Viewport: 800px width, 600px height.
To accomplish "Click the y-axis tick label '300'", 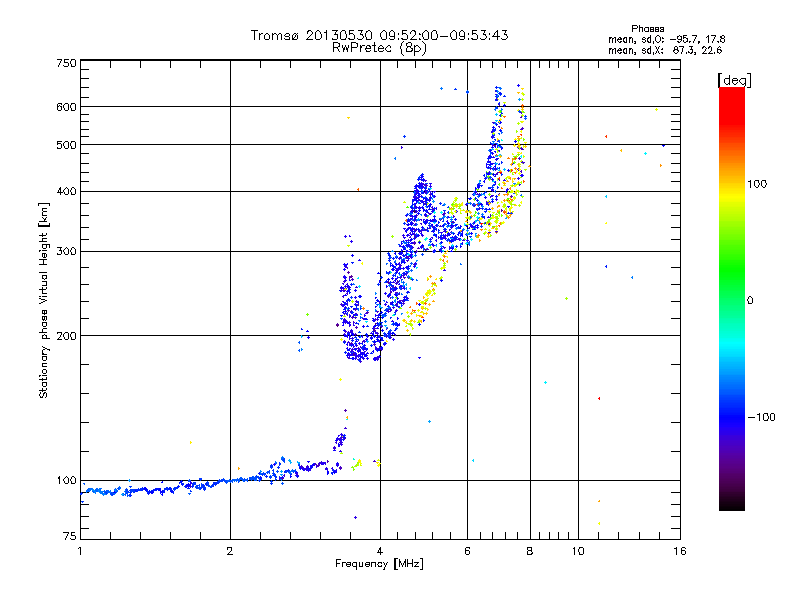I will pos(66,252).
